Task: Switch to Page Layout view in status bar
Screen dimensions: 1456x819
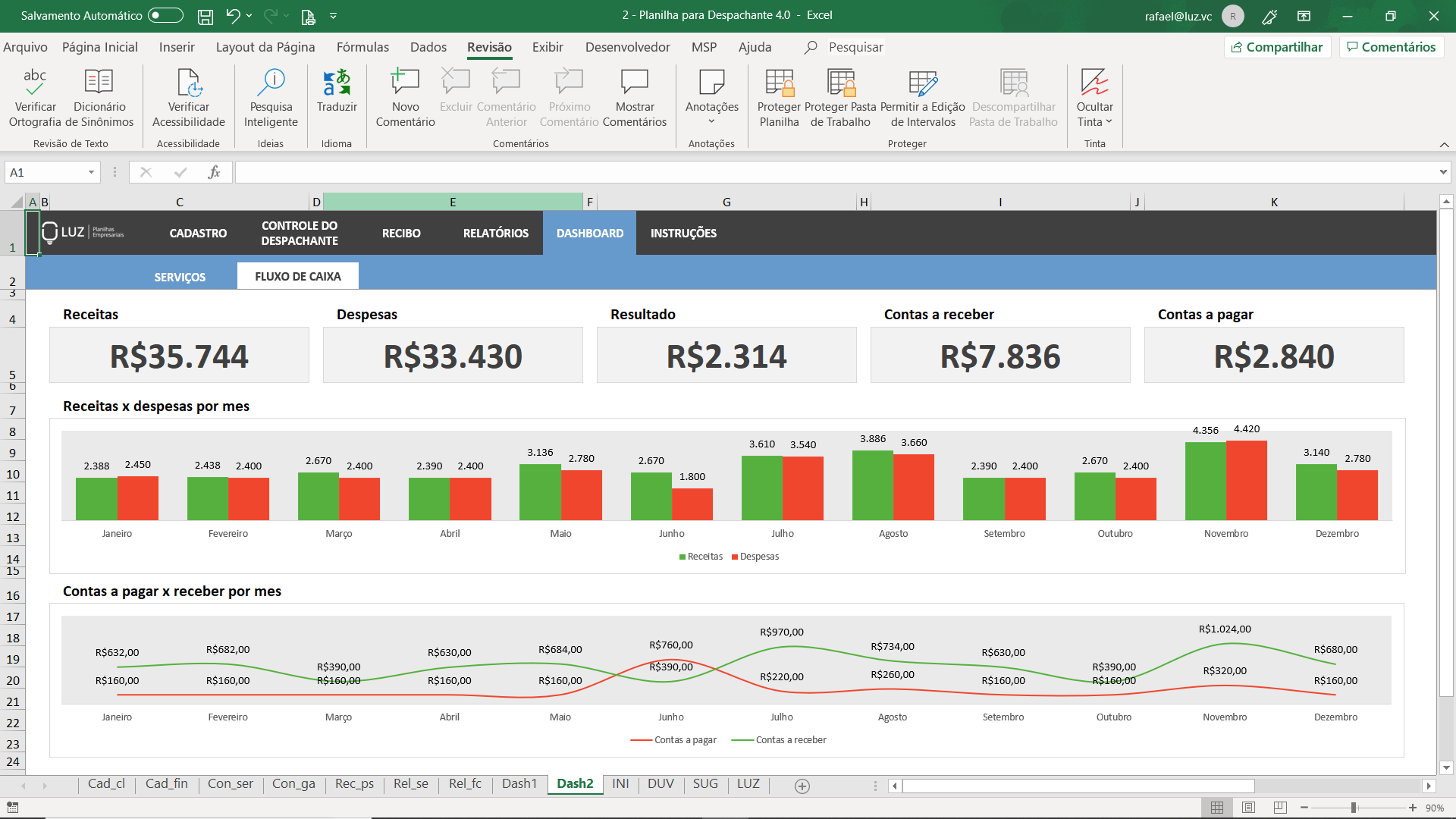Action: (x=1249, y=808)
